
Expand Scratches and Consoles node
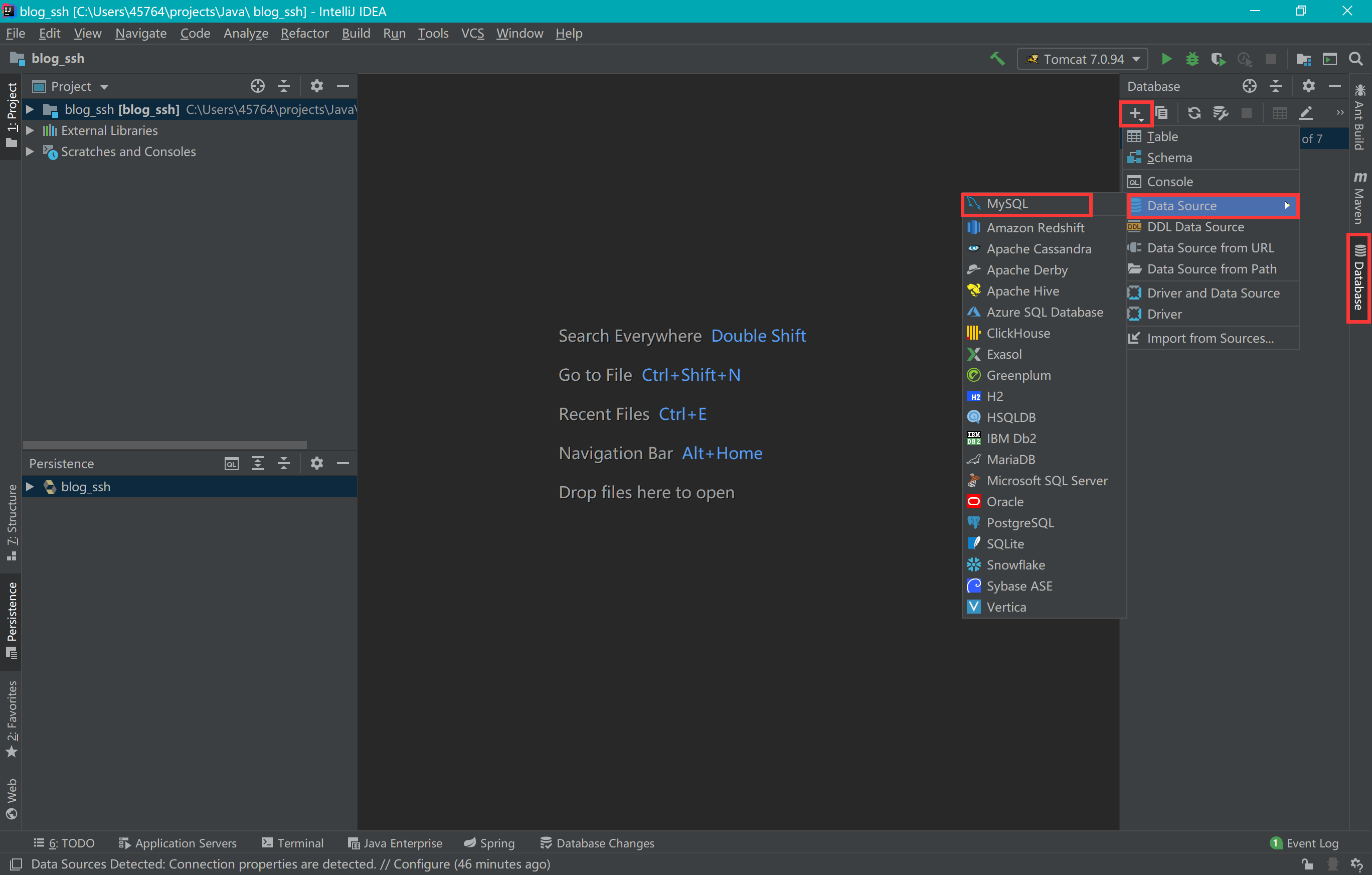[x=30, y=152]
